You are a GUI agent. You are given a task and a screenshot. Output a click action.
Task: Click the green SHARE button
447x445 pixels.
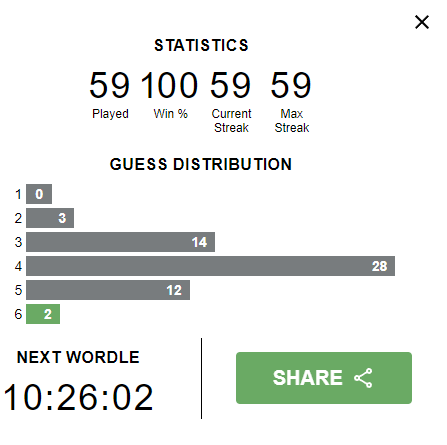[x=324, y=378]
